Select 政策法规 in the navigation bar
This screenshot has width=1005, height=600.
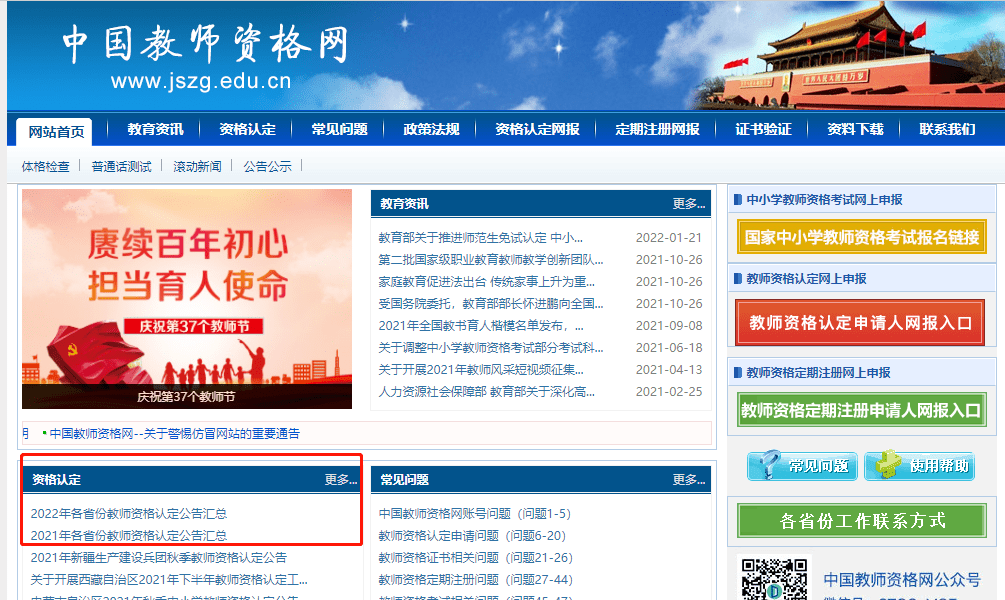[x=431, y=129]
